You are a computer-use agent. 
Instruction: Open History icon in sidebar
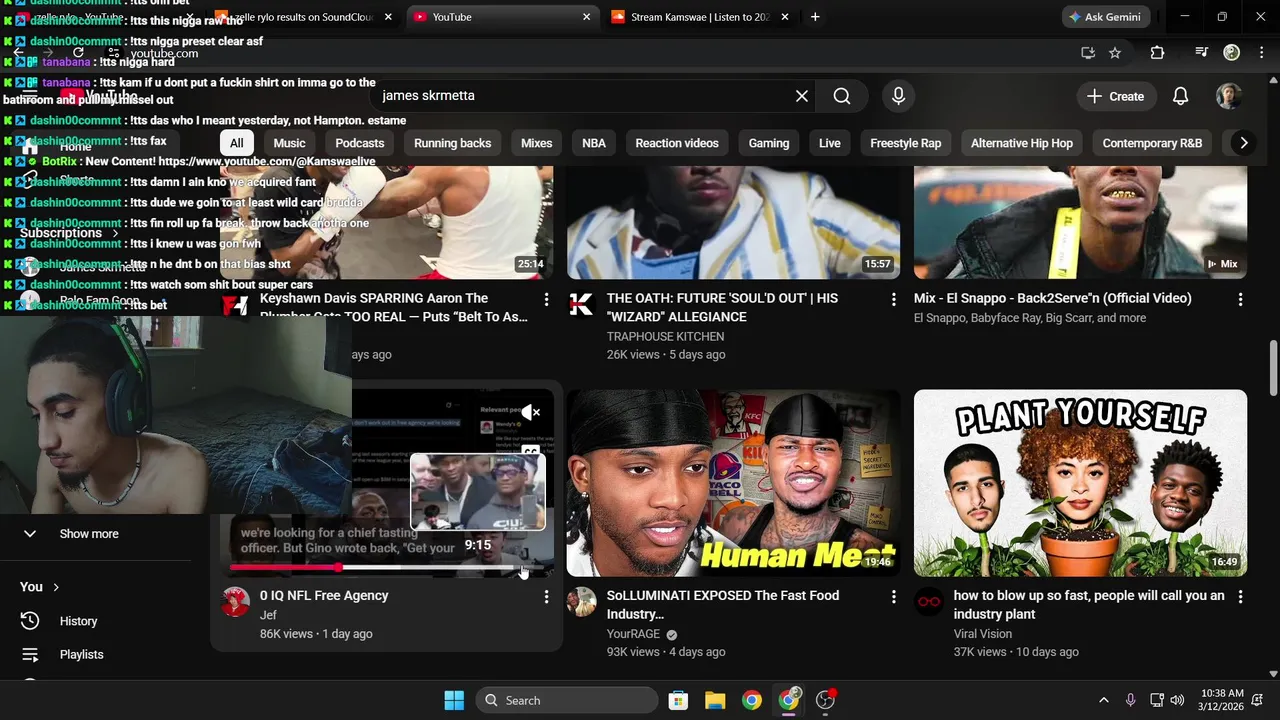pyautogui.click(x=30, y=621)
